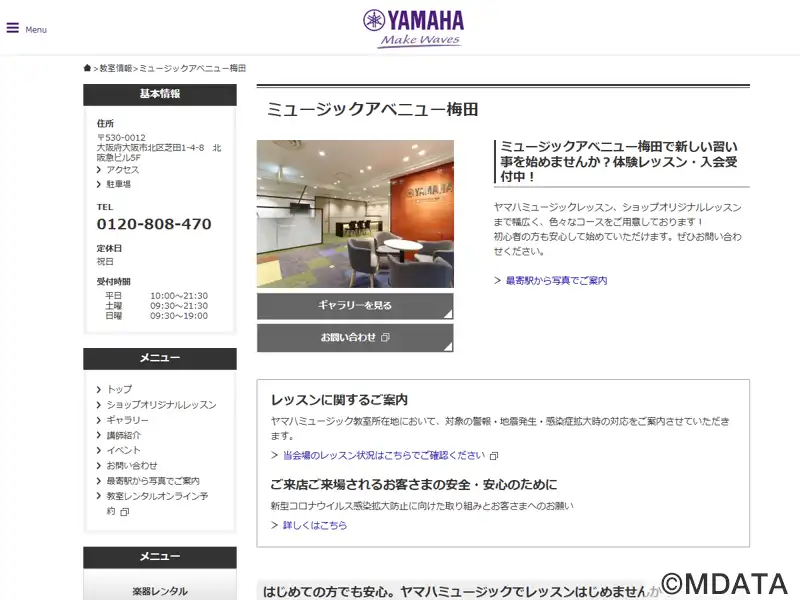
Task: Click chevron beside アクセス
Action: [x=99, y=170]
